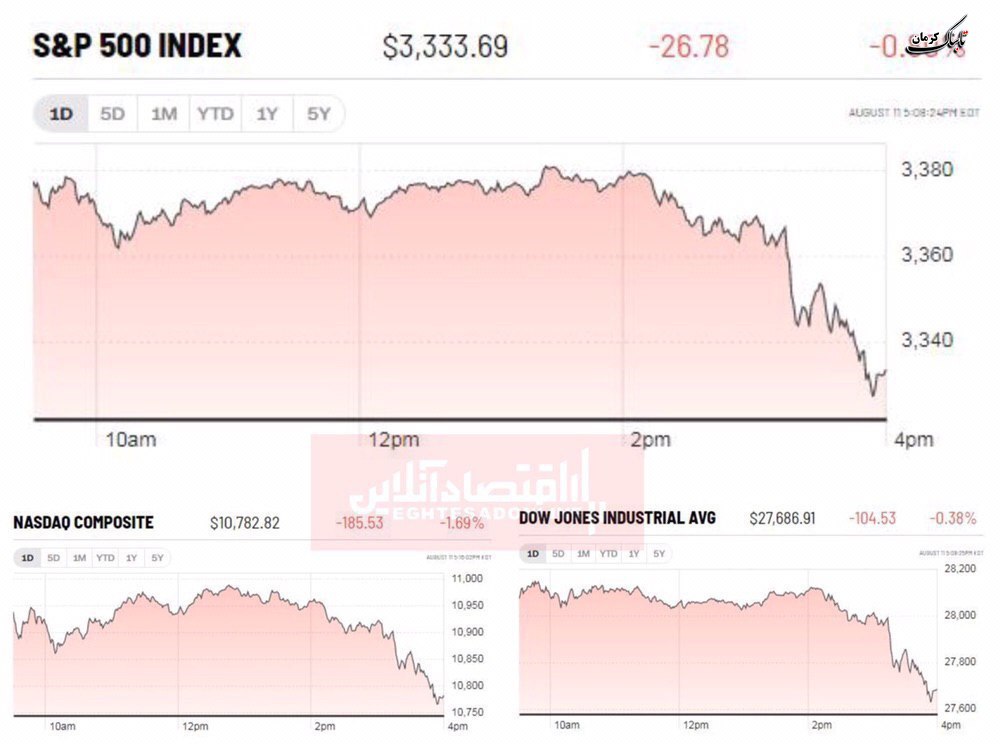
Task: Choose YTD on the S&P 500 chart
Action: point(215,114)
